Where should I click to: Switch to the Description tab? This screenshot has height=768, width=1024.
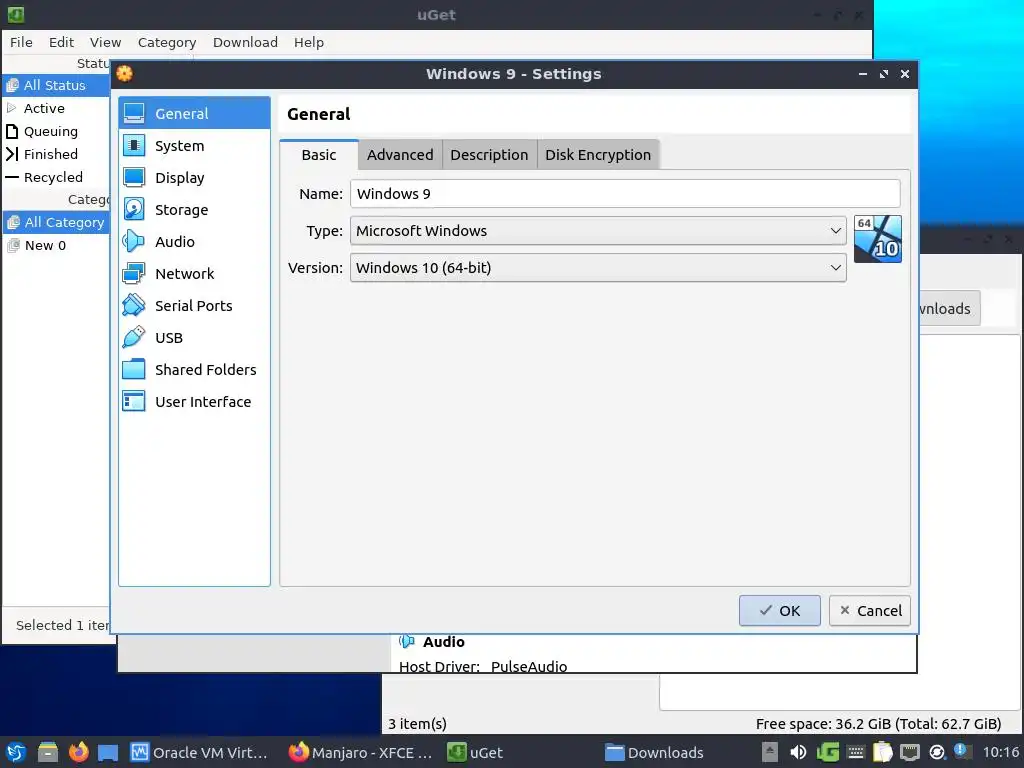point(489,155)
